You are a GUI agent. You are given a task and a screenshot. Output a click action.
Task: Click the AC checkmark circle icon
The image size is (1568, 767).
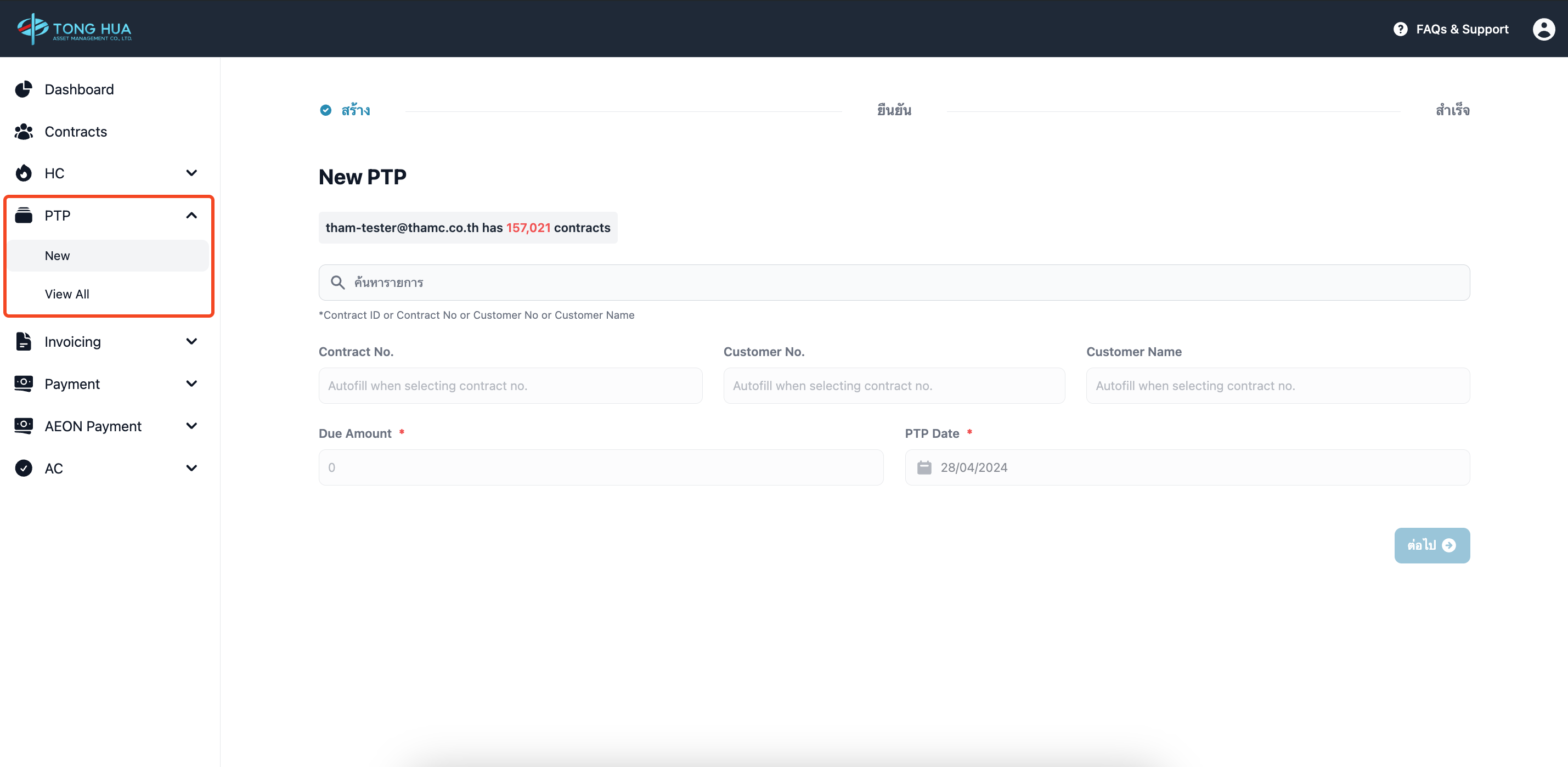[x=24, y=468]
